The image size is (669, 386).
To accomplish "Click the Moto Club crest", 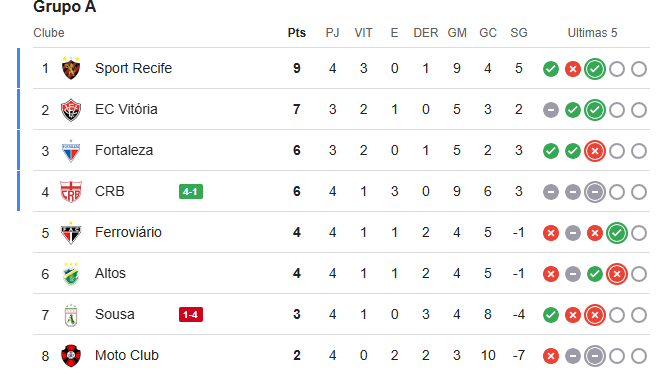I will [x=71, y=356].
